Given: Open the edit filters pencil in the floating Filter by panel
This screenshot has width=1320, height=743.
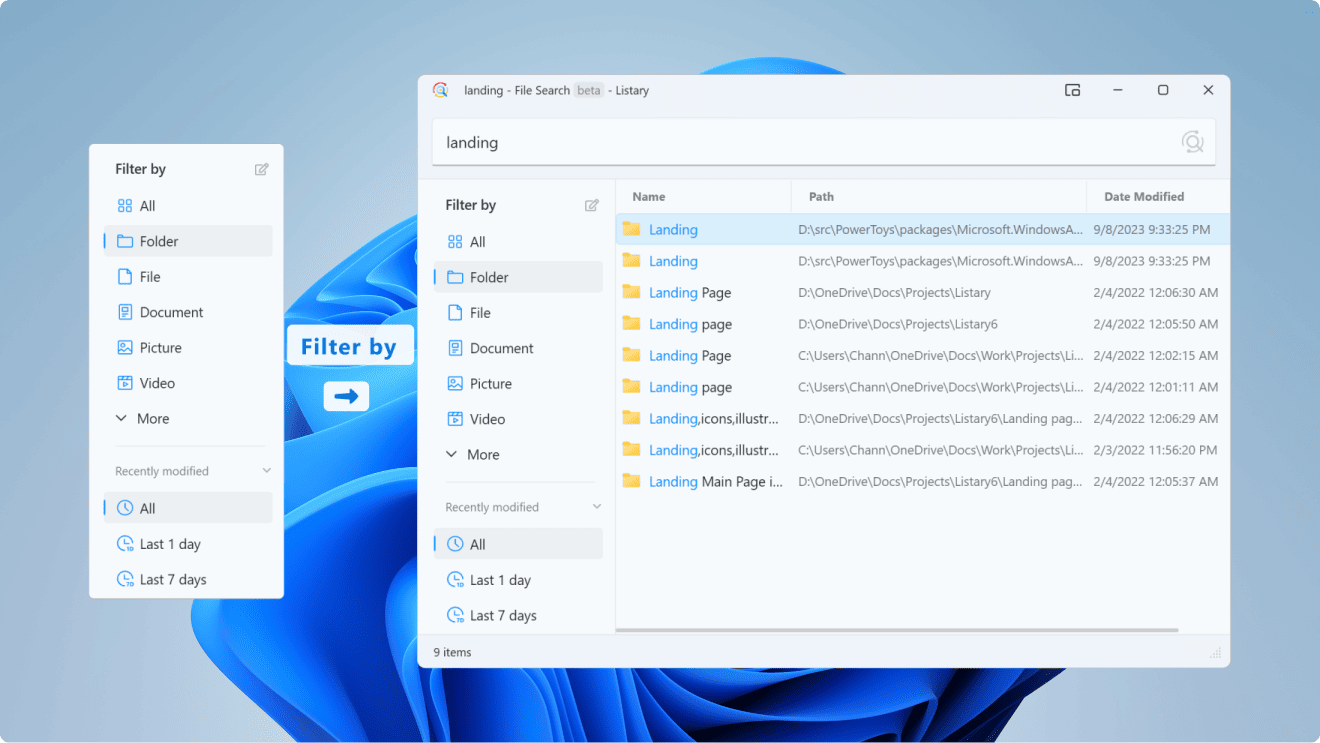Looking at the screenshot, I should coord(262,169).
